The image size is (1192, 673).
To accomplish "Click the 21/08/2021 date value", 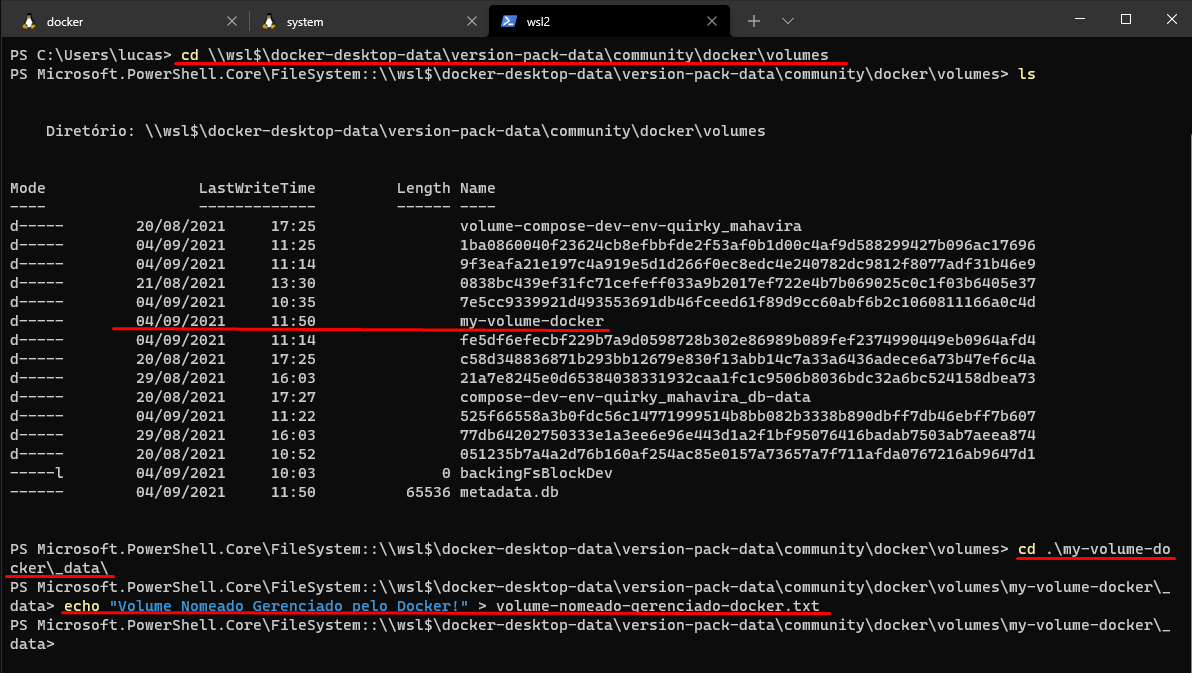I will tap(180, 283).
